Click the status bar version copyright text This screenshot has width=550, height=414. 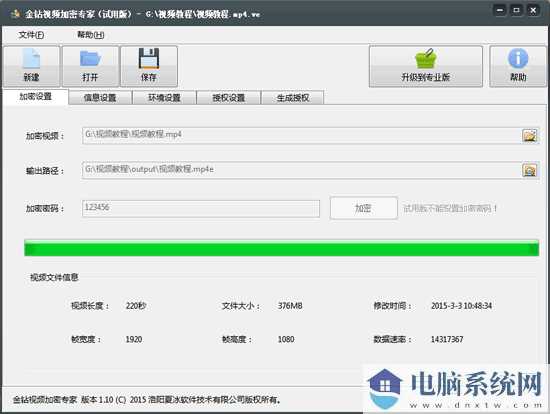tap(147, 399)
